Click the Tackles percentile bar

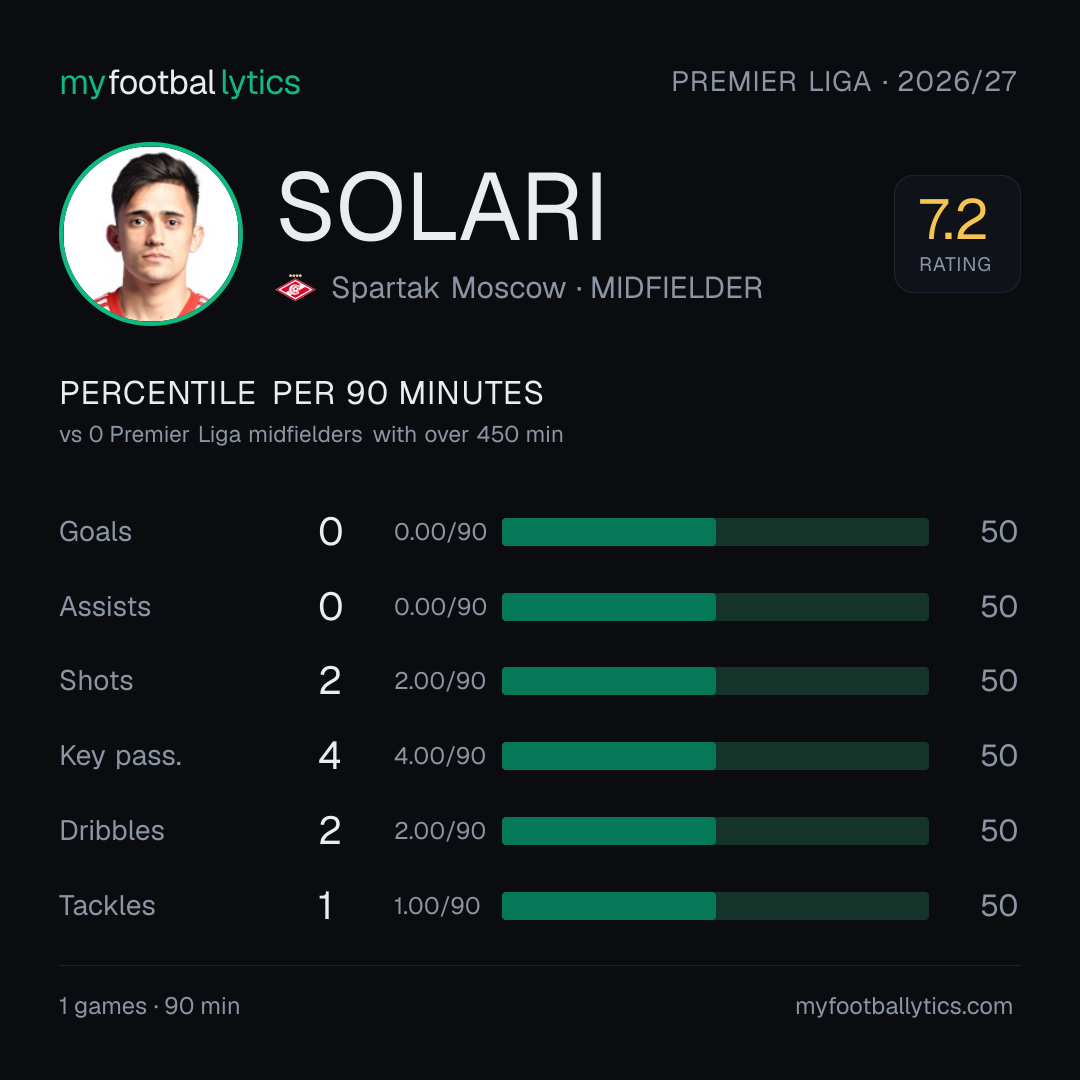coord(715,906)
